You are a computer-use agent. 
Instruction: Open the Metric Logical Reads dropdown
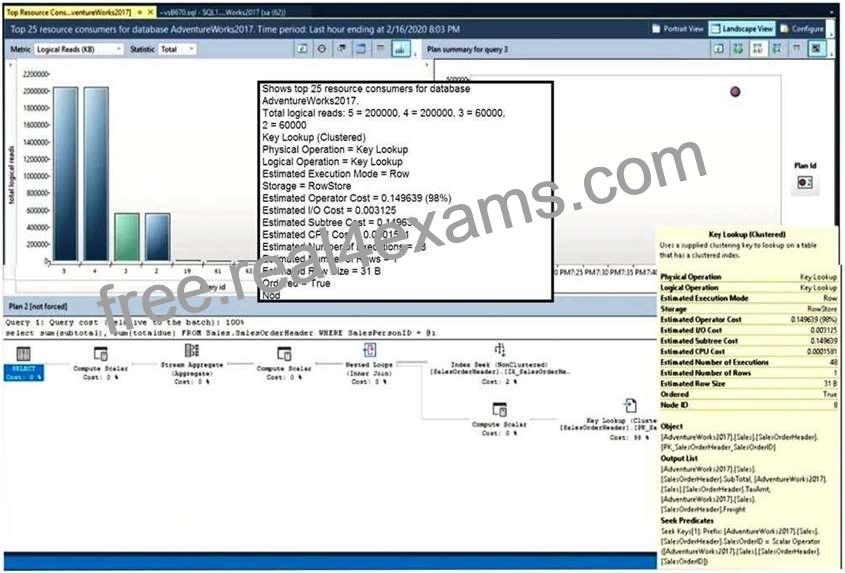point(79,49)
